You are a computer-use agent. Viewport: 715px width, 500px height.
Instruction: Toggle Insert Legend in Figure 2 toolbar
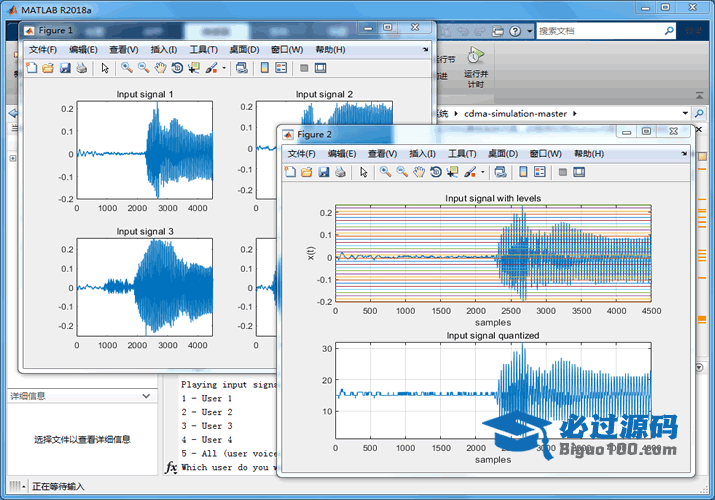[539, 172]
